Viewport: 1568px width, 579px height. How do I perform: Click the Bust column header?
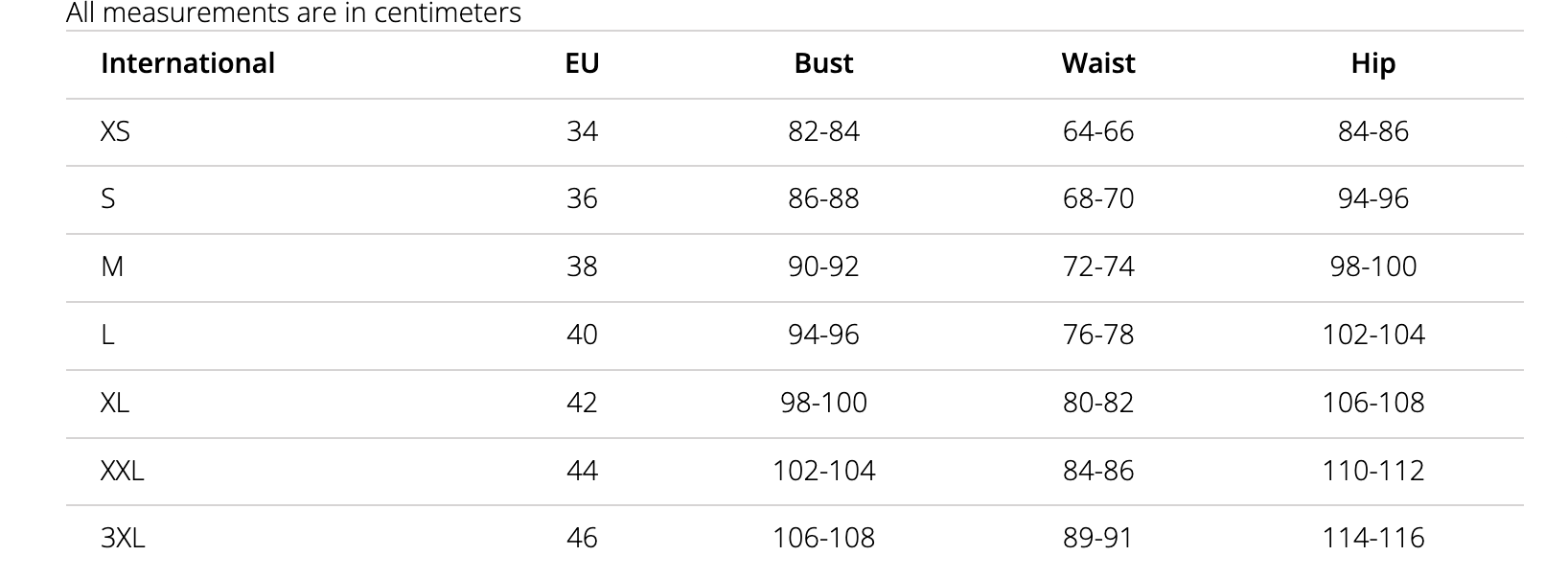point(823,63)
